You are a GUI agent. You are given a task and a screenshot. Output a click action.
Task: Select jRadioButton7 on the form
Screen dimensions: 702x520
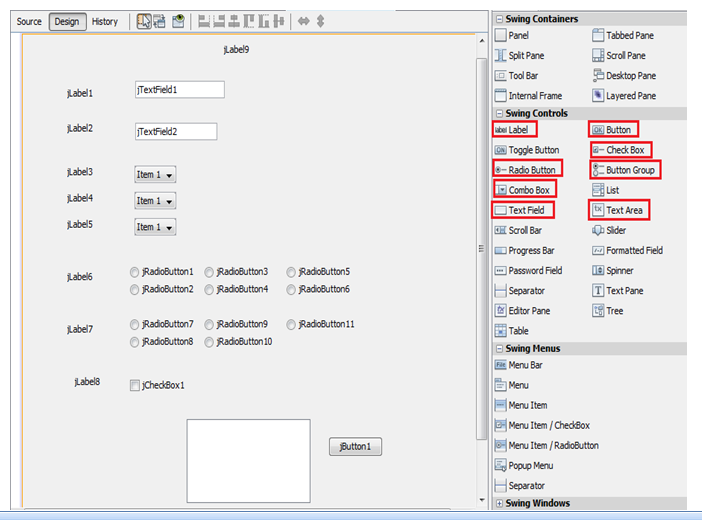[162, 324]
